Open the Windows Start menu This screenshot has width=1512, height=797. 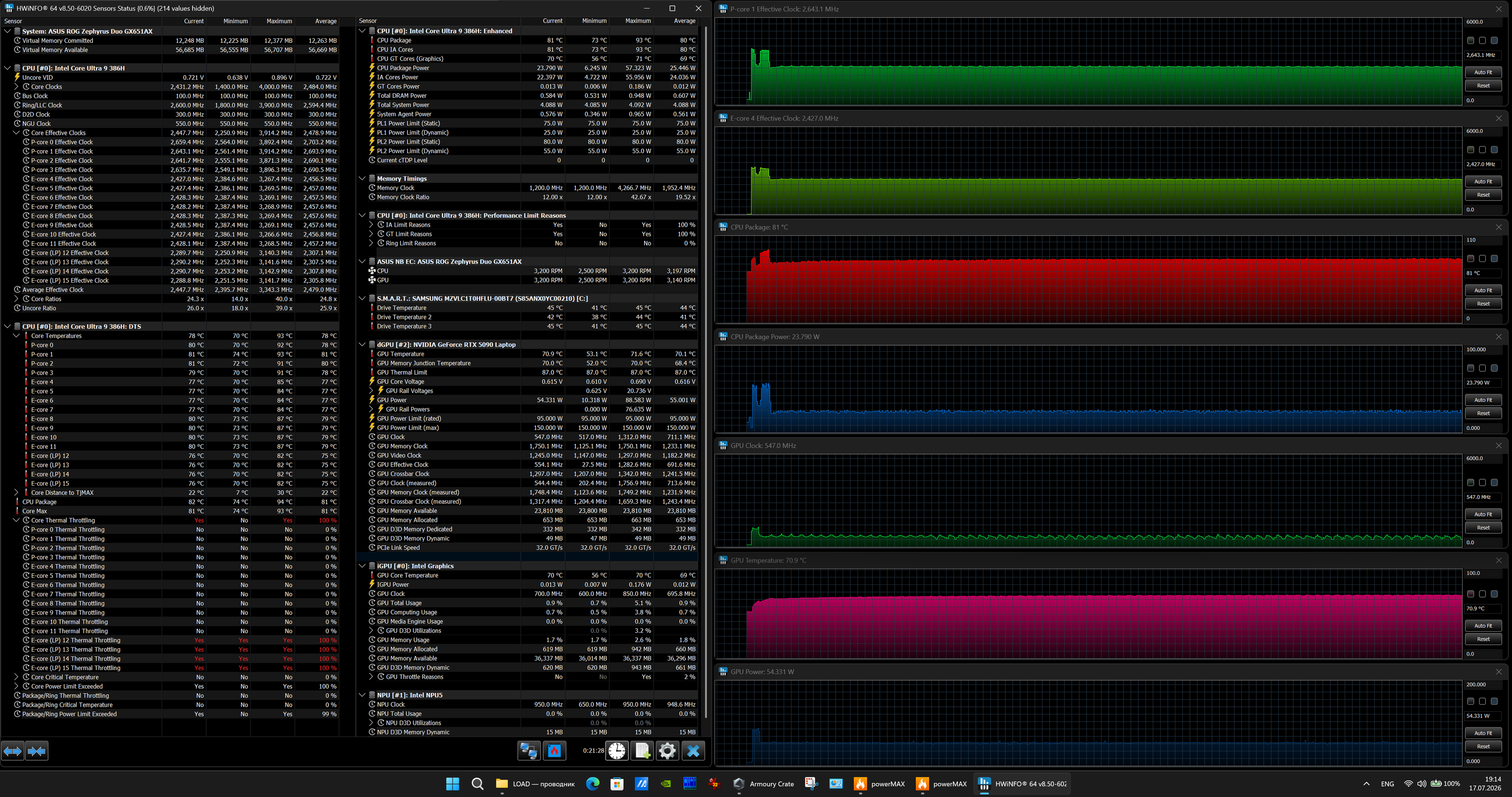pos(453,783)
